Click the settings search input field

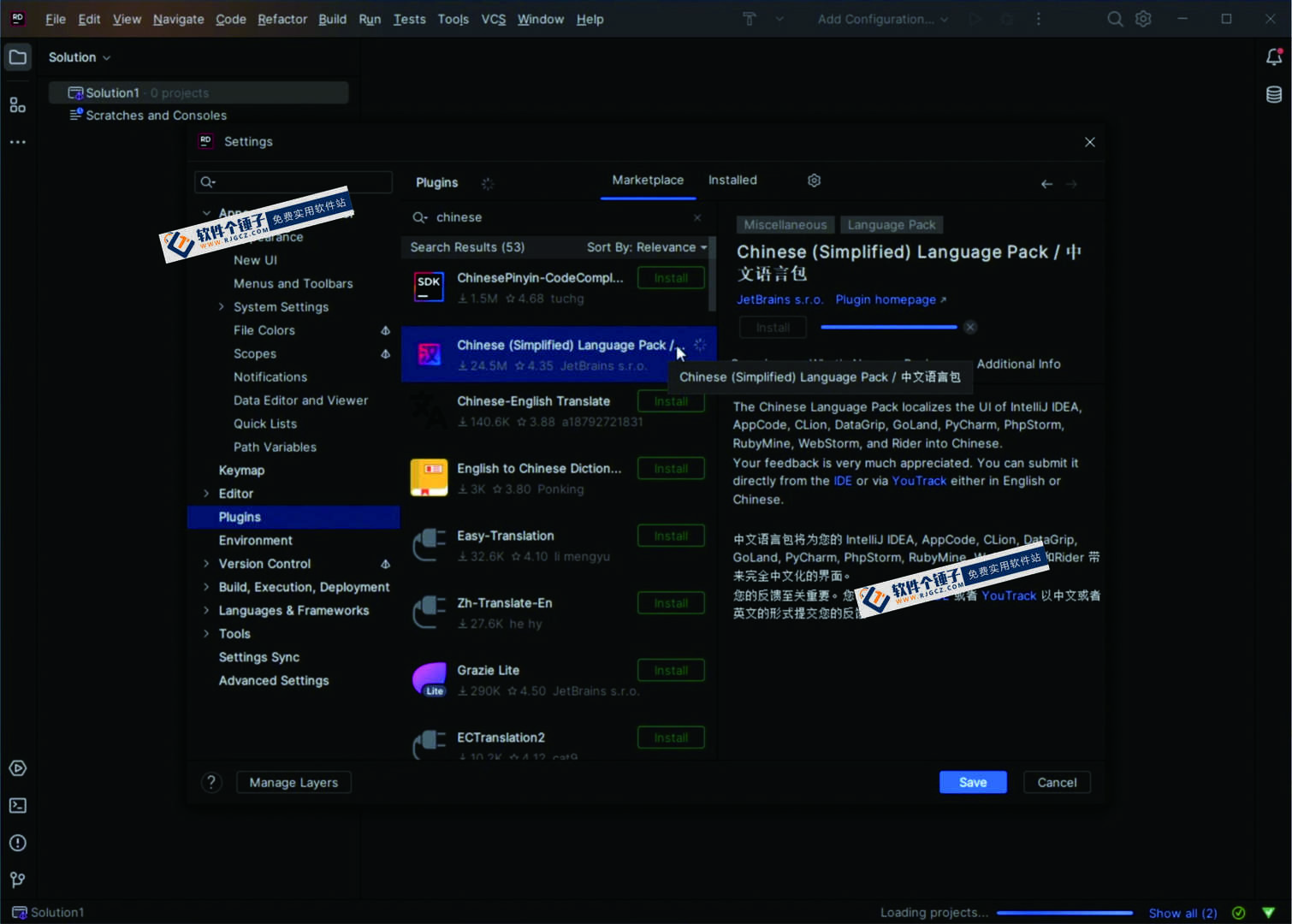[293, 181]
